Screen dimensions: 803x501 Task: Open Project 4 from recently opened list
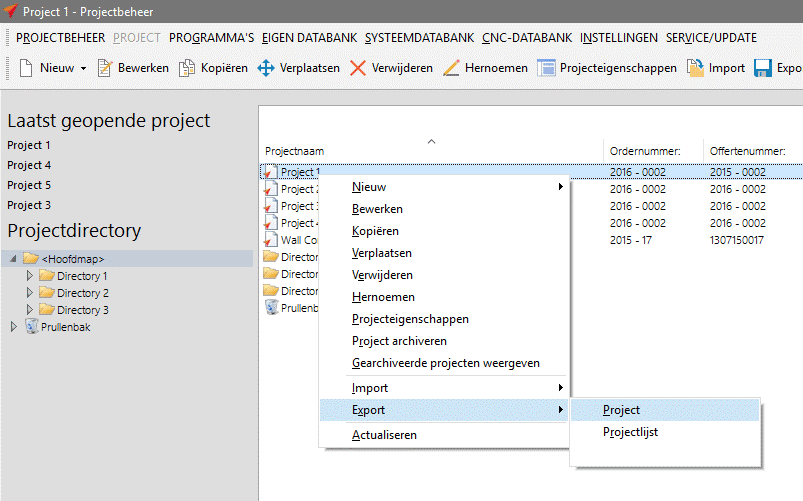(29, 165)
